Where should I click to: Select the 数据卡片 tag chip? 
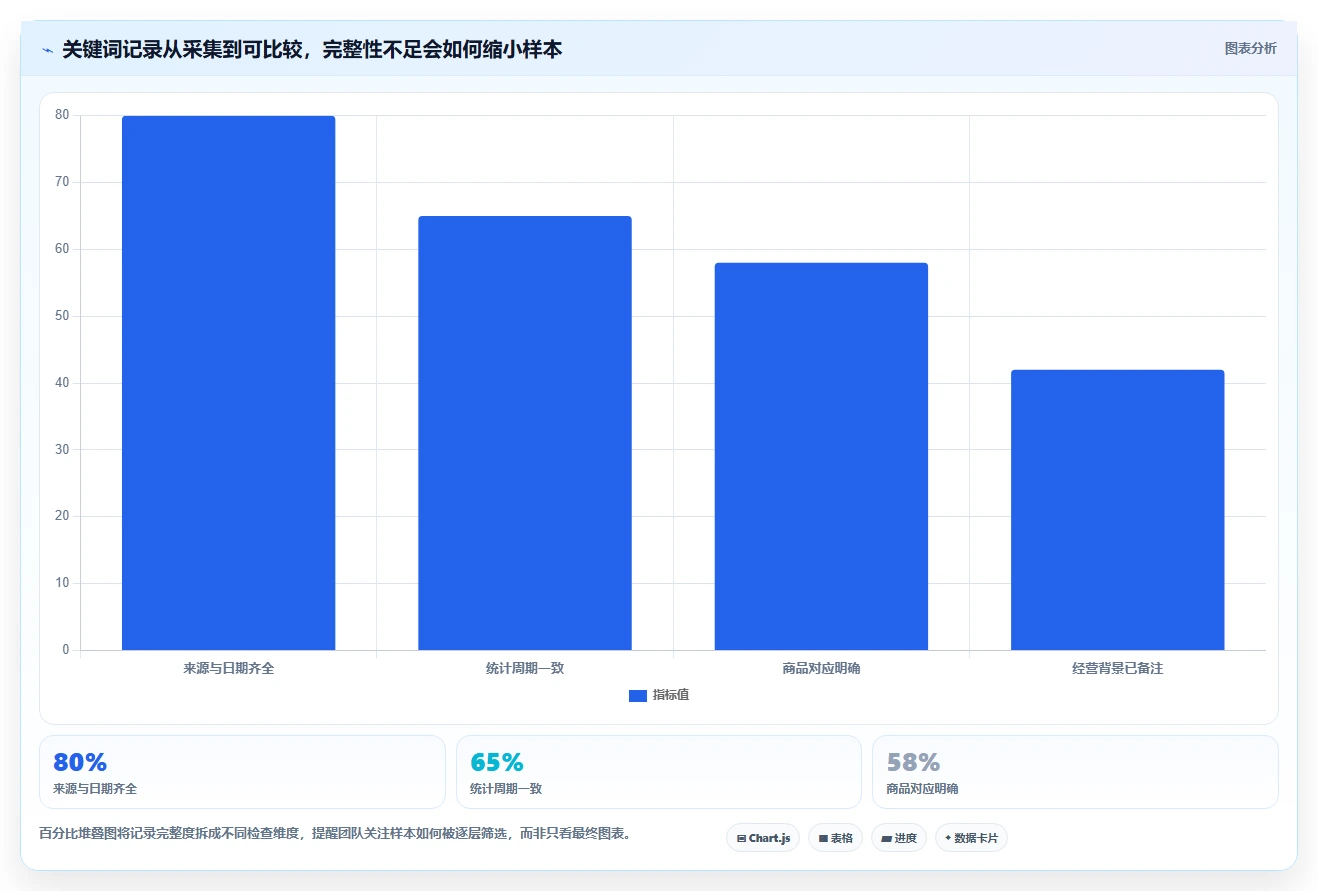[x=971, y=838]
